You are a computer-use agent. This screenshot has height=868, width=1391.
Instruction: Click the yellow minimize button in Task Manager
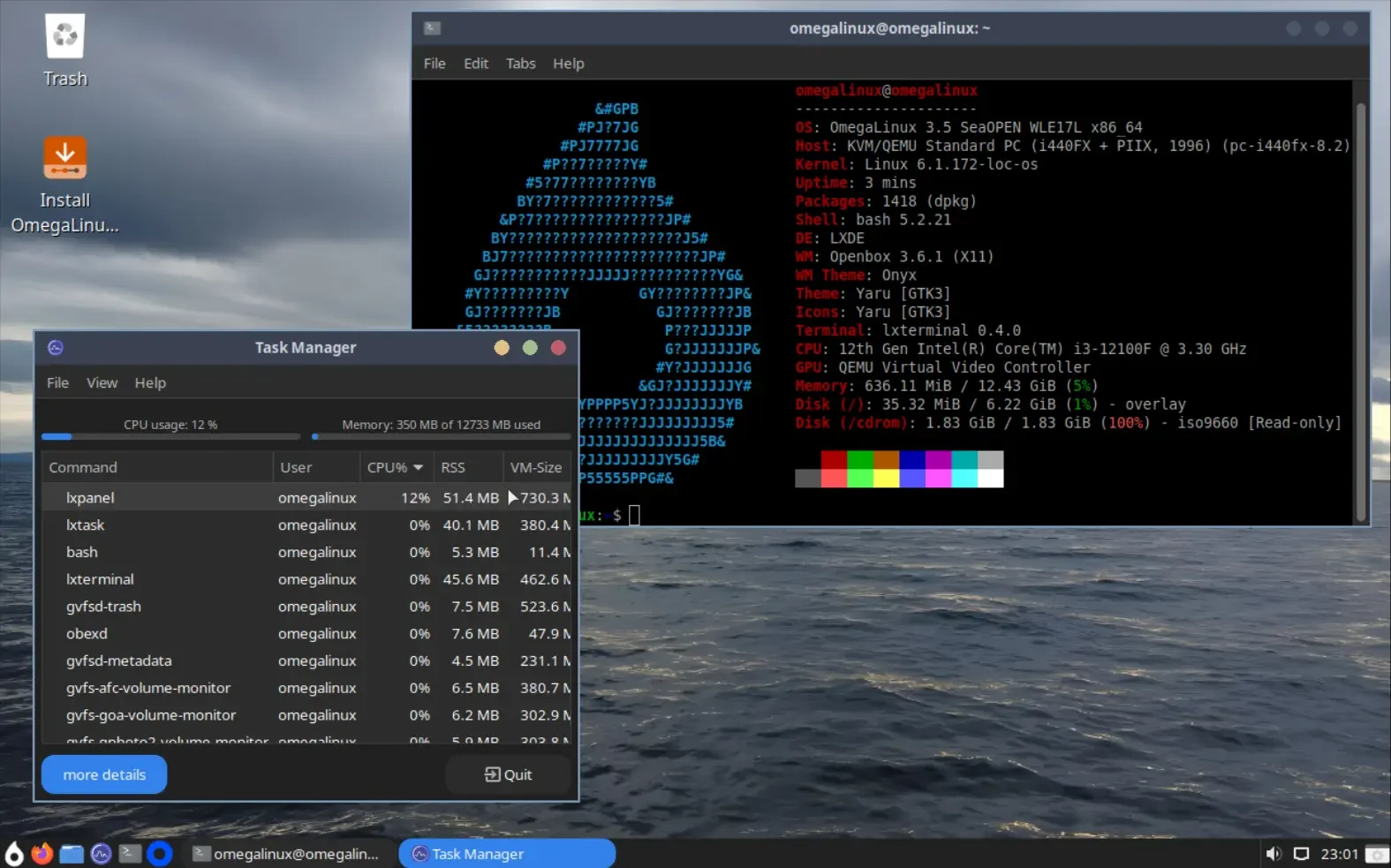pos(502,348)
